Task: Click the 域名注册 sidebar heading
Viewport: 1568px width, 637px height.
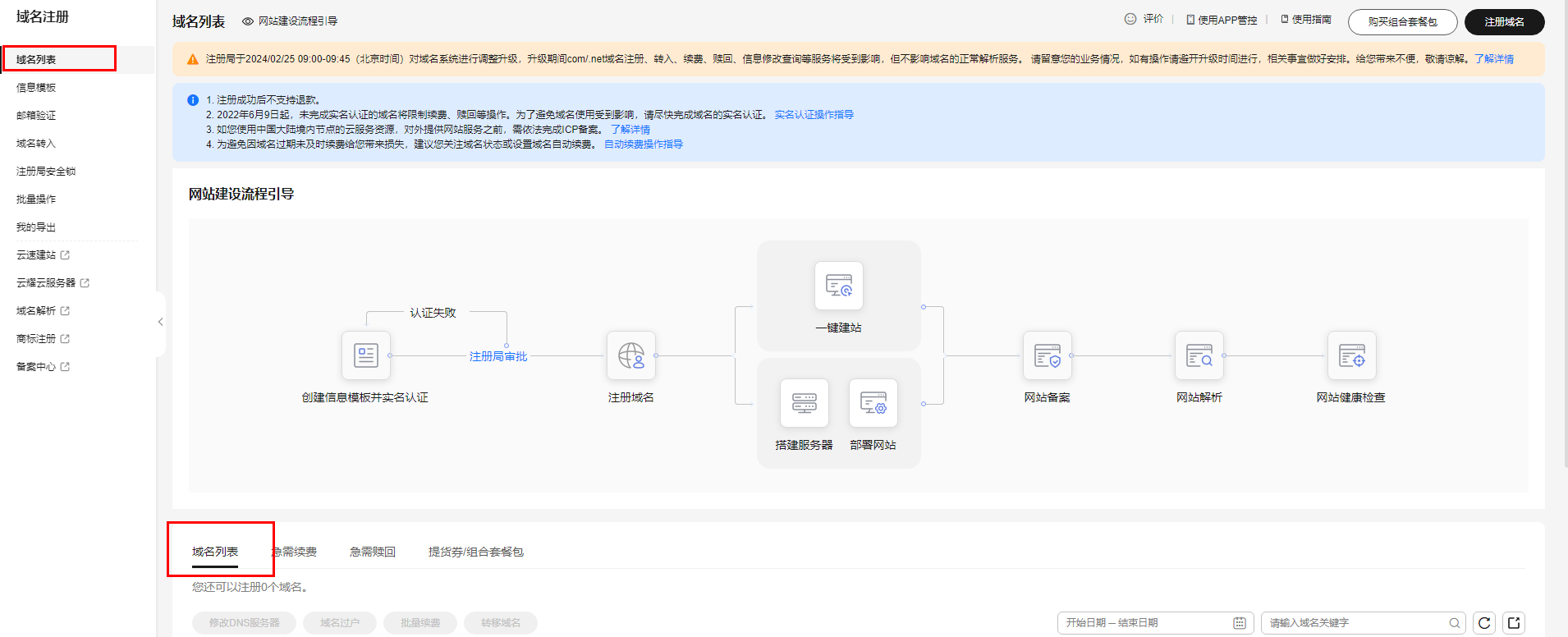Action: click(x=43, y=16)
